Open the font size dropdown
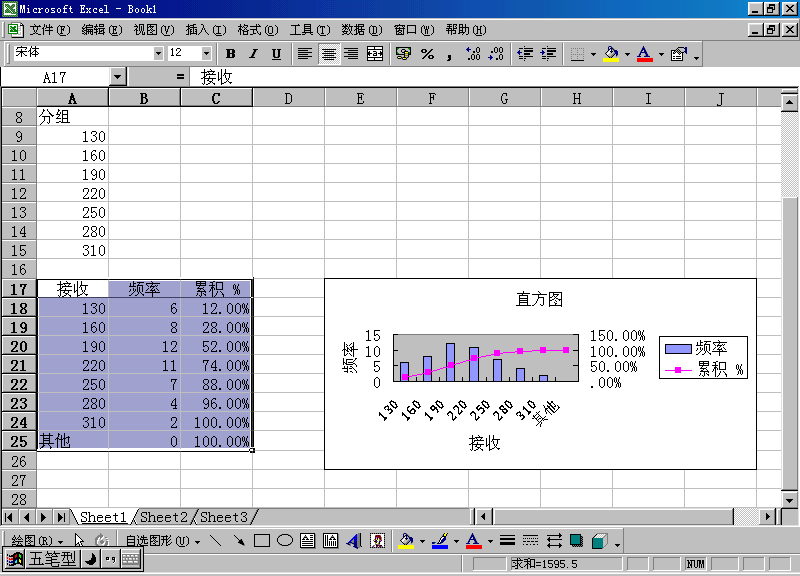 [x=207, y=54]
